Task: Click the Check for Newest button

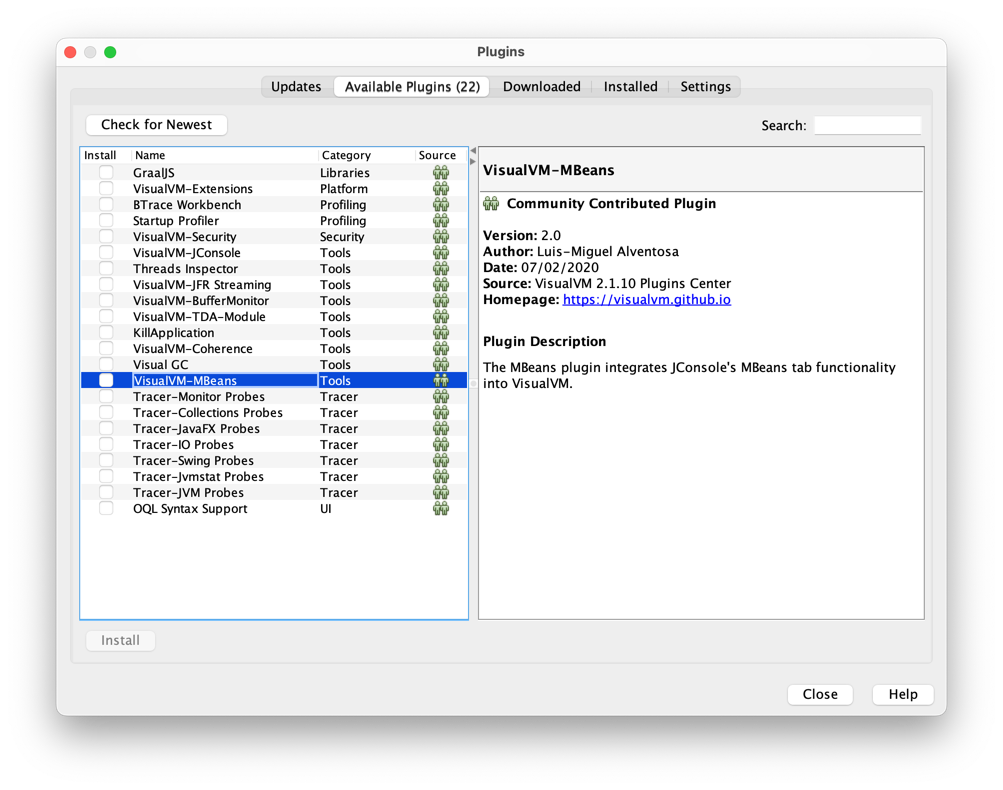Action: point(156,124)
